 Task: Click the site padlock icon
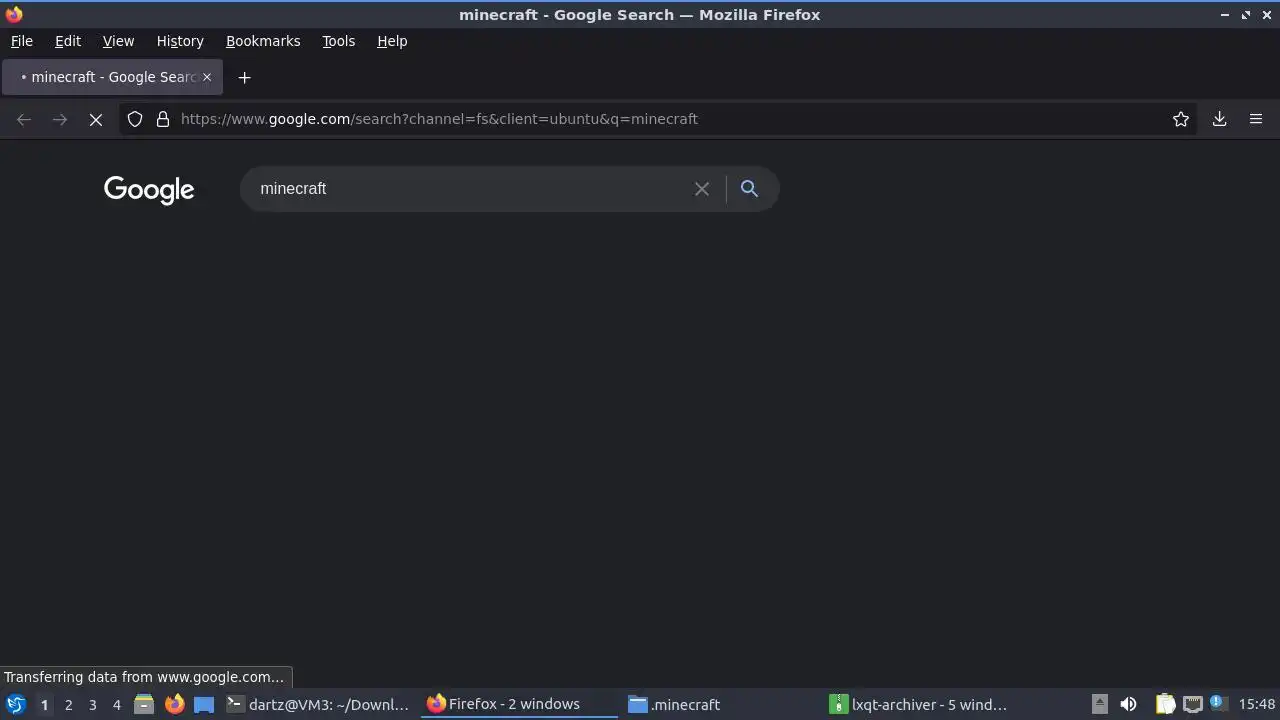click(163, 119)
